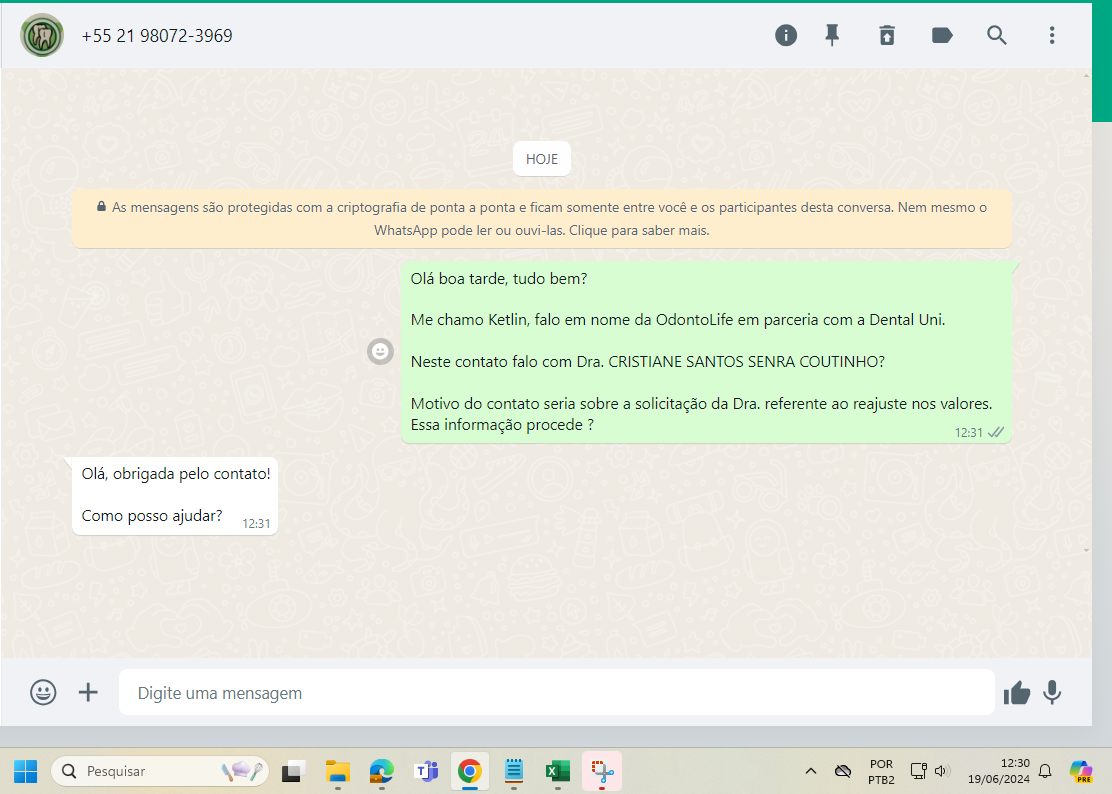This screenshot has width=1112, height=794.
Task: Click the double check read receipt icon
Action: tap(996, 432)
